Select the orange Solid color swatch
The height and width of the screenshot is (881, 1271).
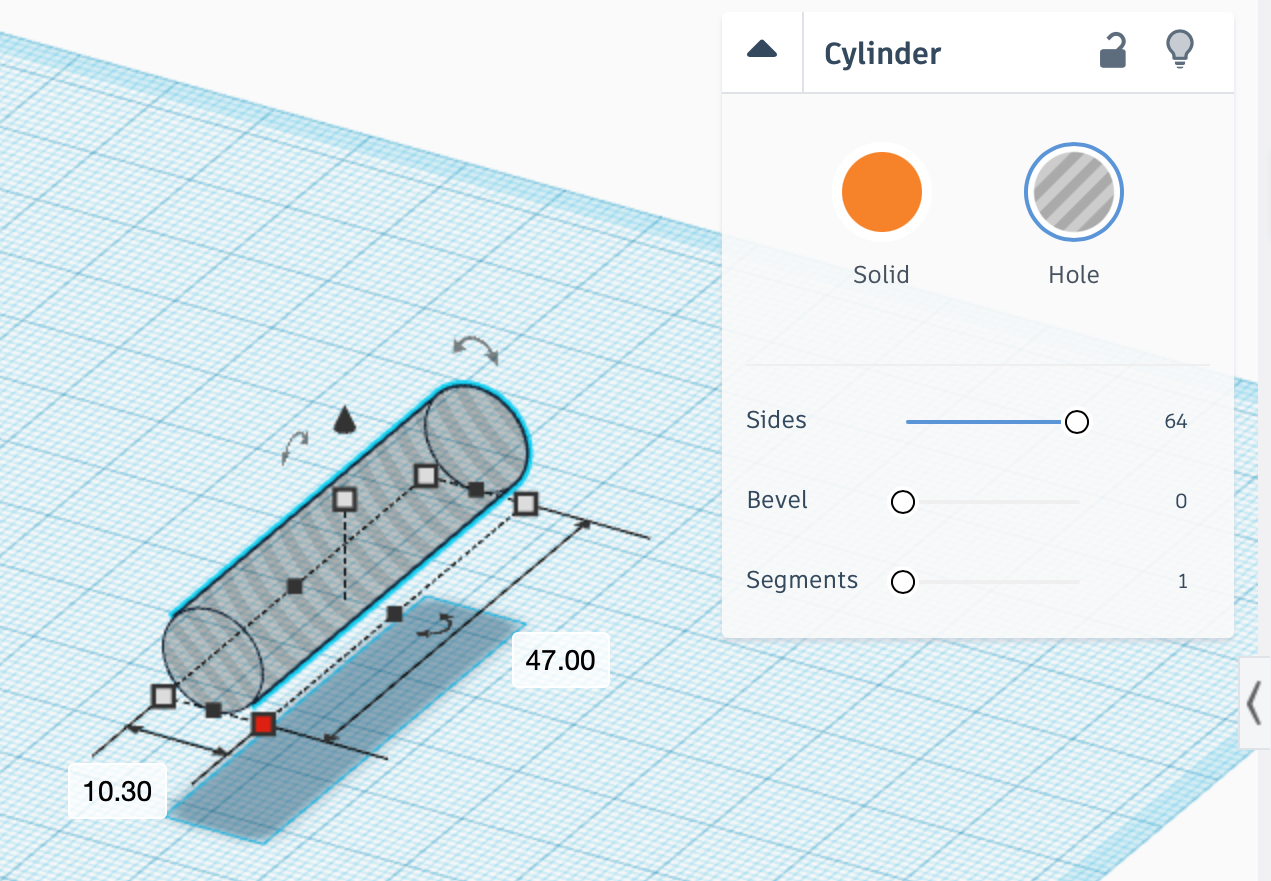(x=882, y=192)
